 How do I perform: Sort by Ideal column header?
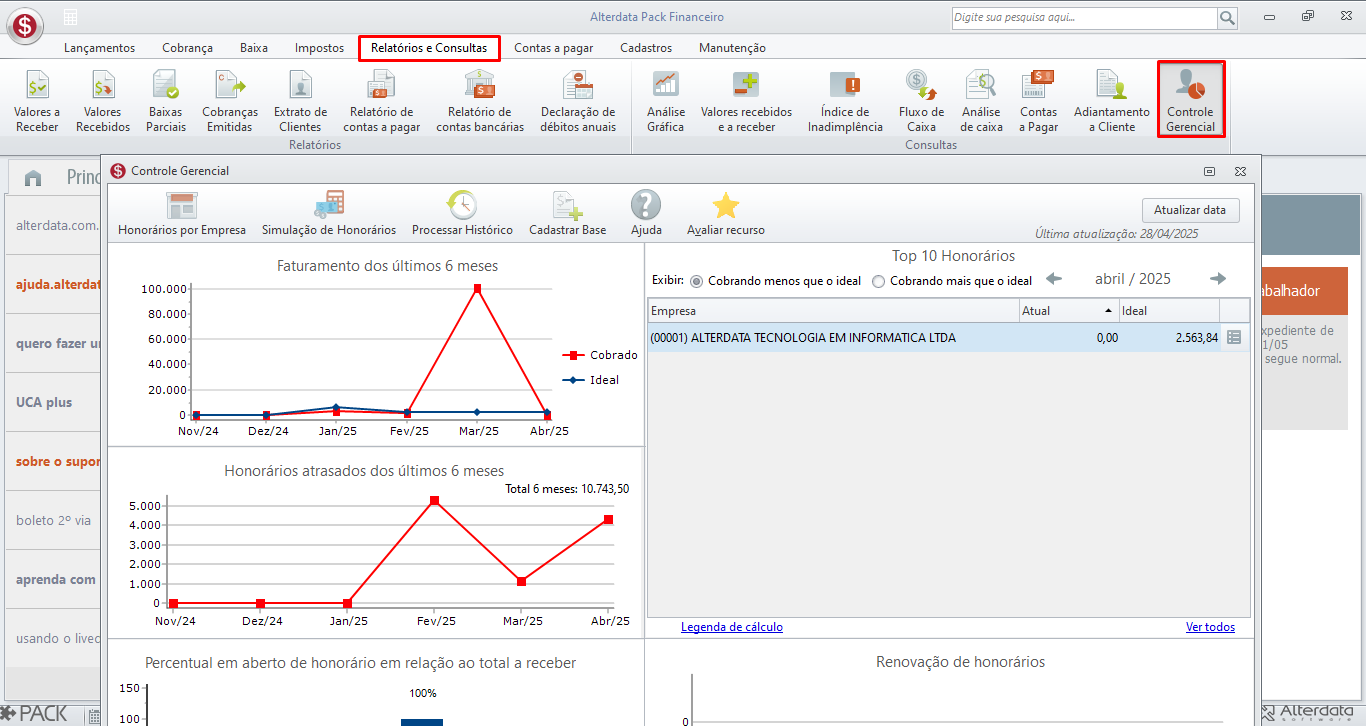click(1168, 311)
